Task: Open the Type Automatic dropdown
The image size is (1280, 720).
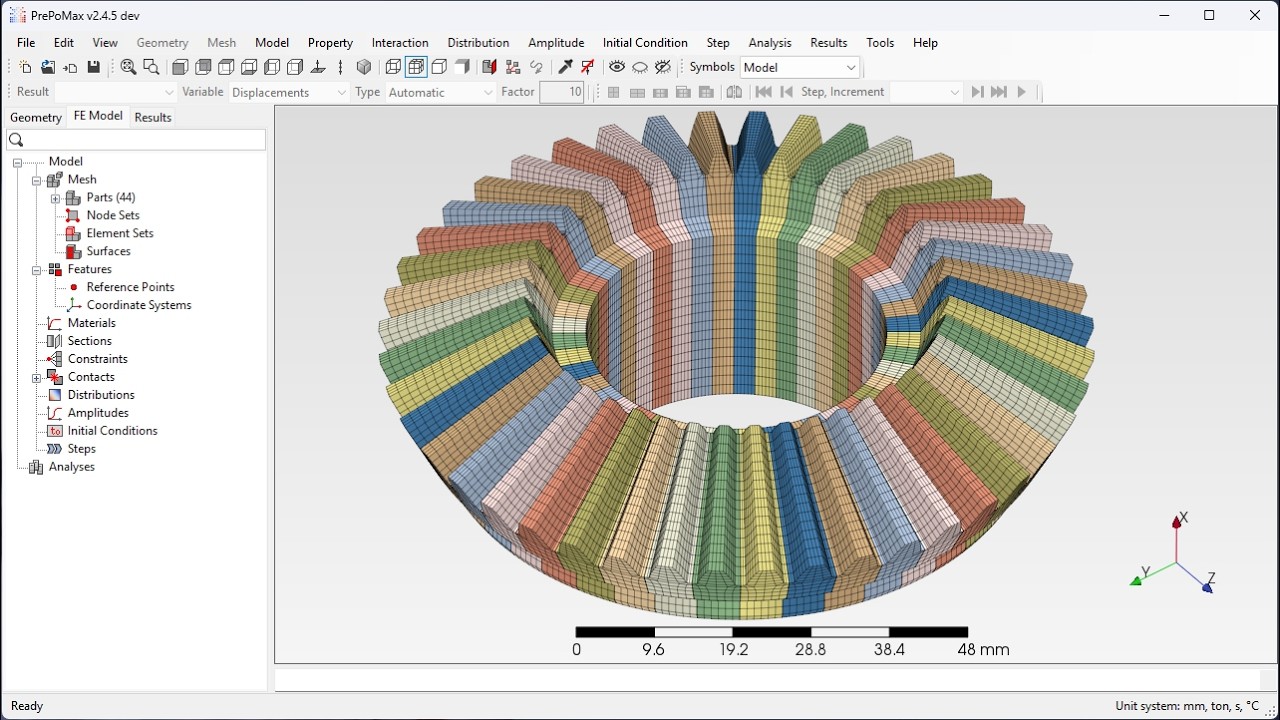Action: point(440,92)
